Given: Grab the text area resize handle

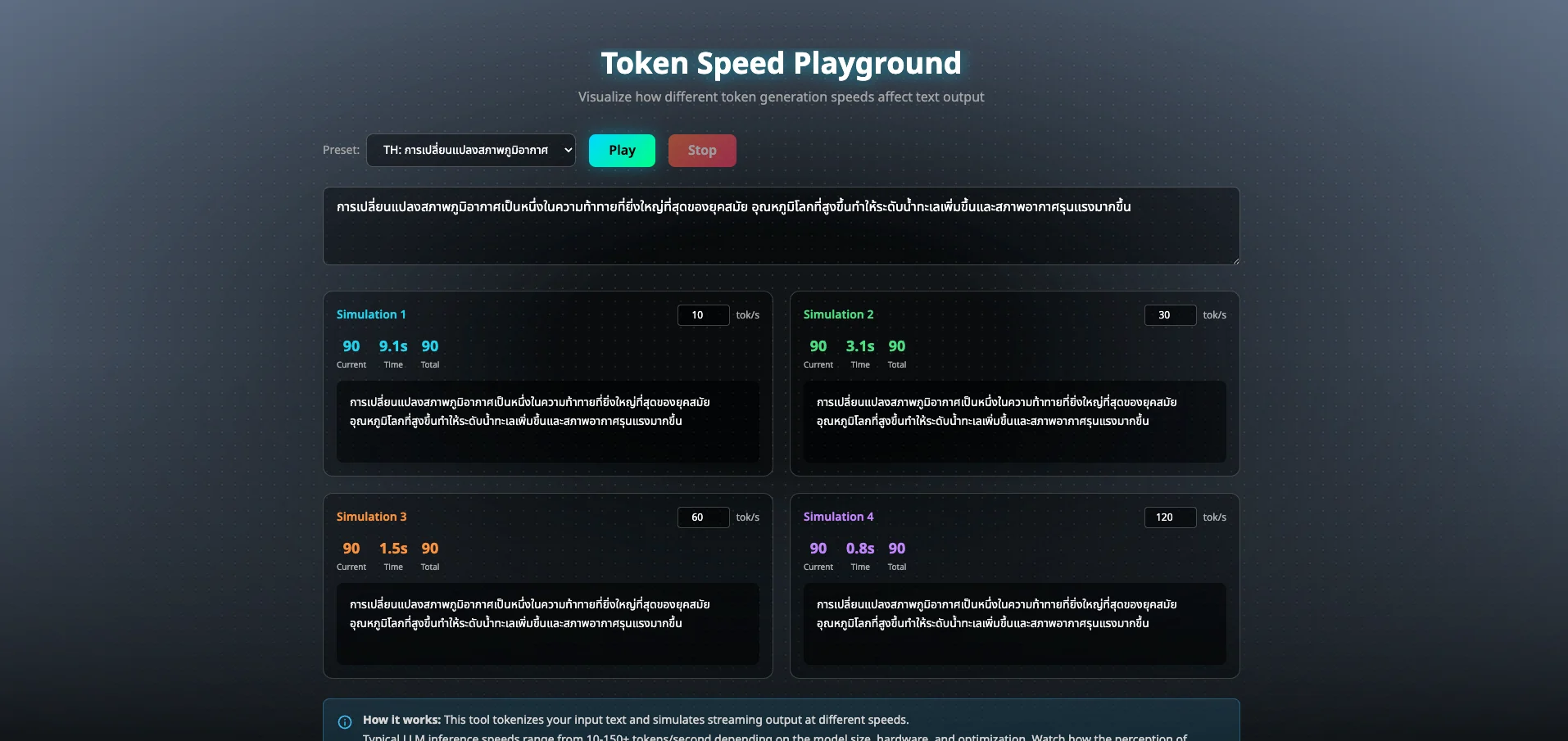Looking at the screenshot, I should 1235,260.
